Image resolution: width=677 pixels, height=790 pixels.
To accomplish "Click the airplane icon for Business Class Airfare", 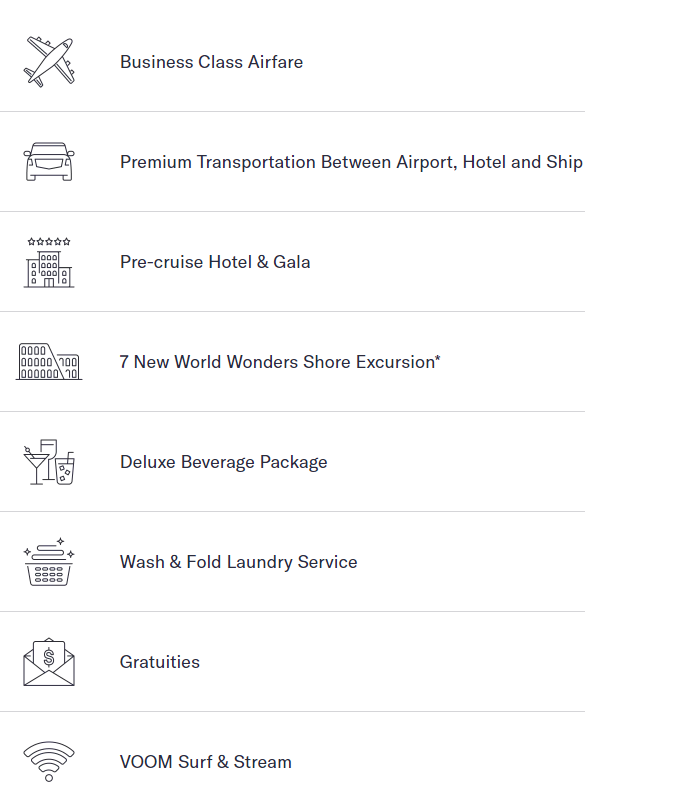I will pos(49,62).
